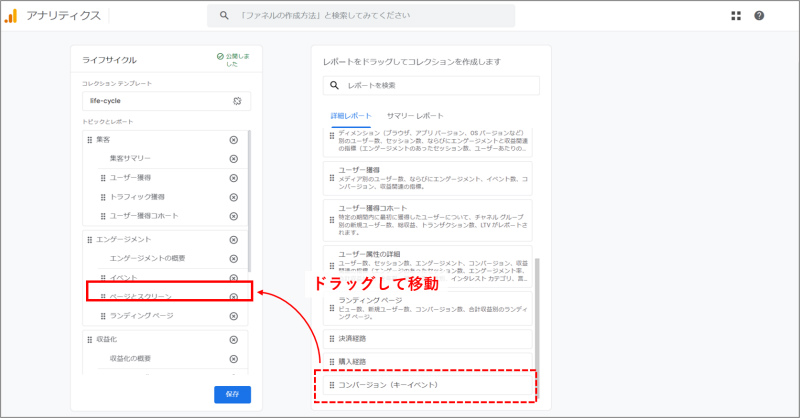Image resolution: width=800 pixels, height=418 pixels.
Task: Click the template unlink icon beside life-cycle
Action: [x=237, y=101]
